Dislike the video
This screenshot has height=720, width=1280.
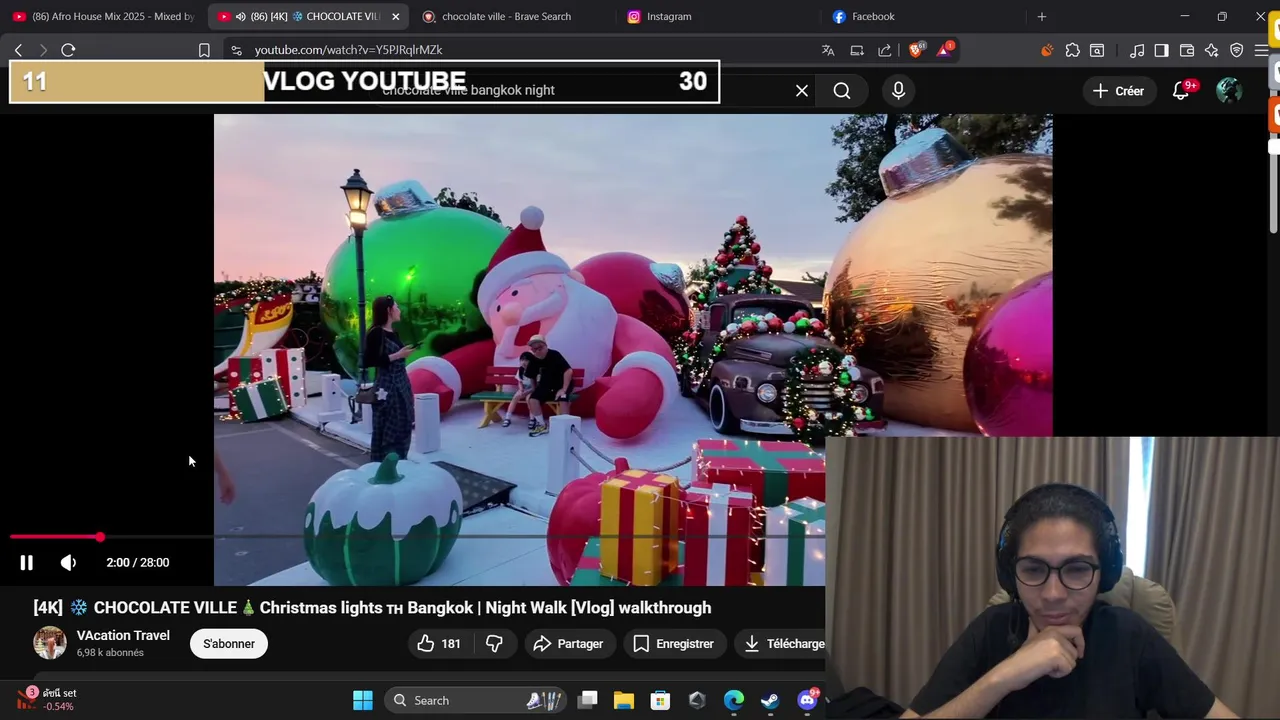pyautogui.click(x=494, y=644)
